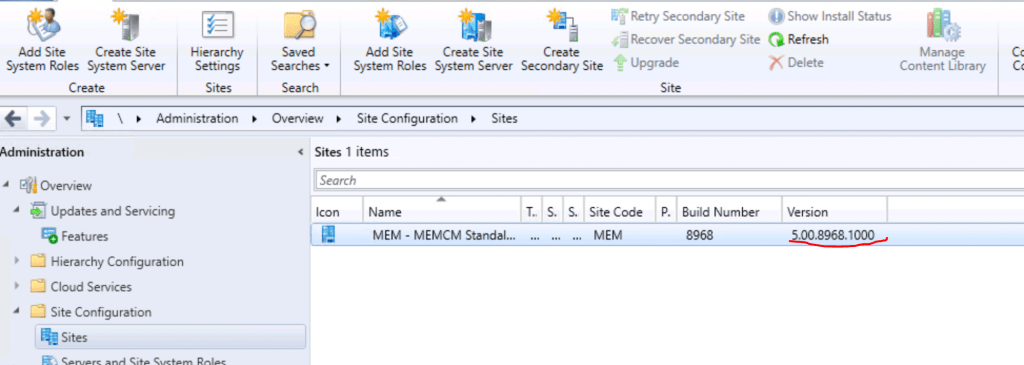Image resolution: width=1024 pixels, height=365 pixels.
Task: Select Overview in the breadcrumb
Action: [x=298, y=119]
